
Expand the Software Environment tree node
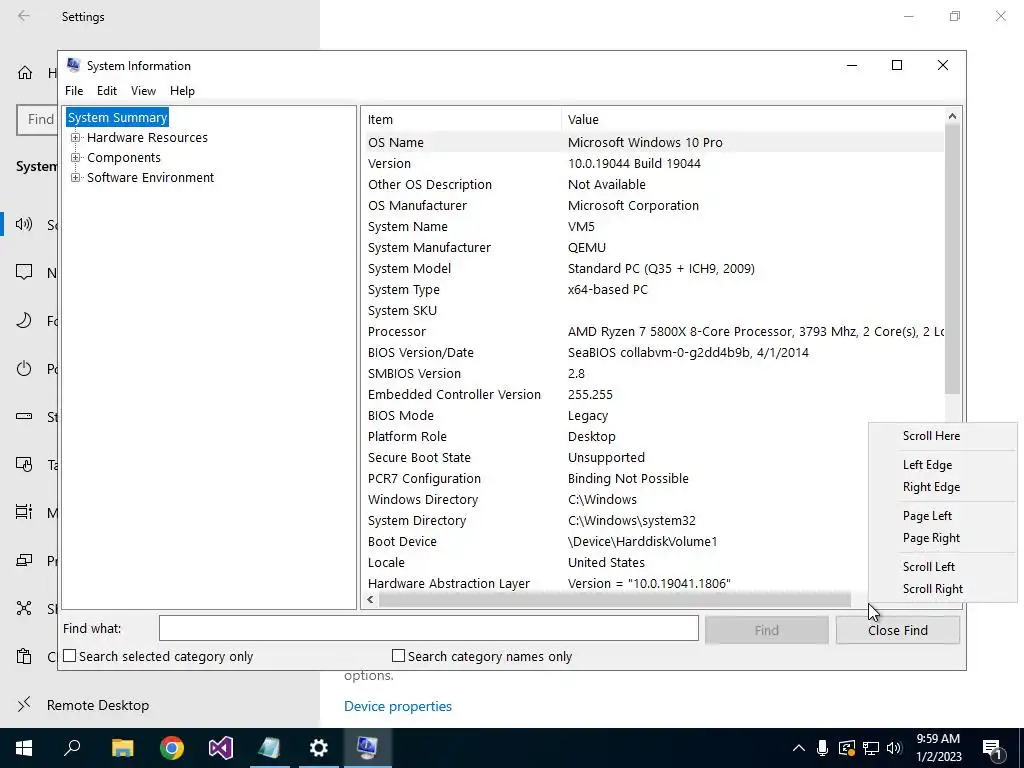click(76, 178)
